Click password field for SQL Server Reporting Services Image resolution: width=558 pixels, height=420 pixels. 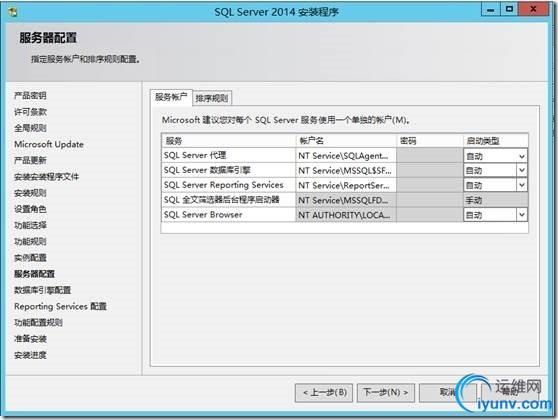430,185
